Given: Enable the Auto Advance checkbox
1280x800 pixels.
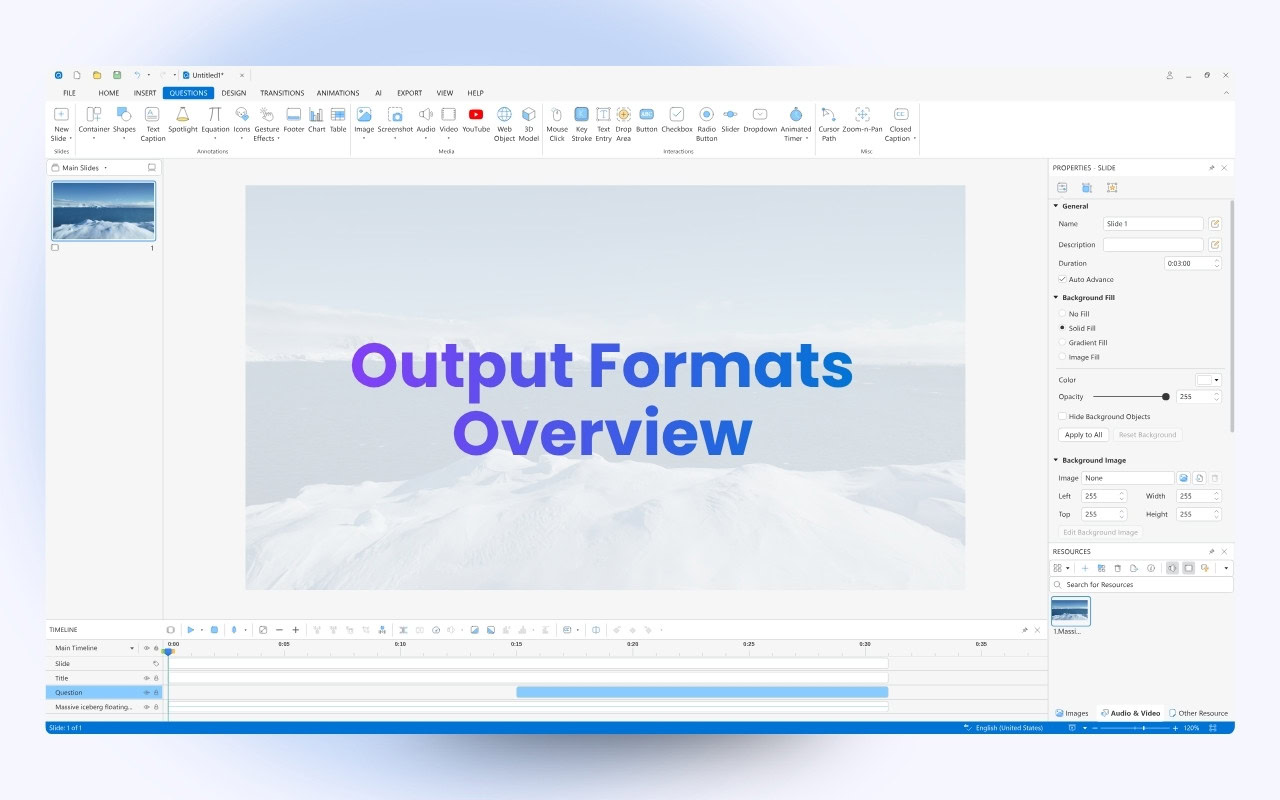Looking at the screenshot, I should (1062, 279).
